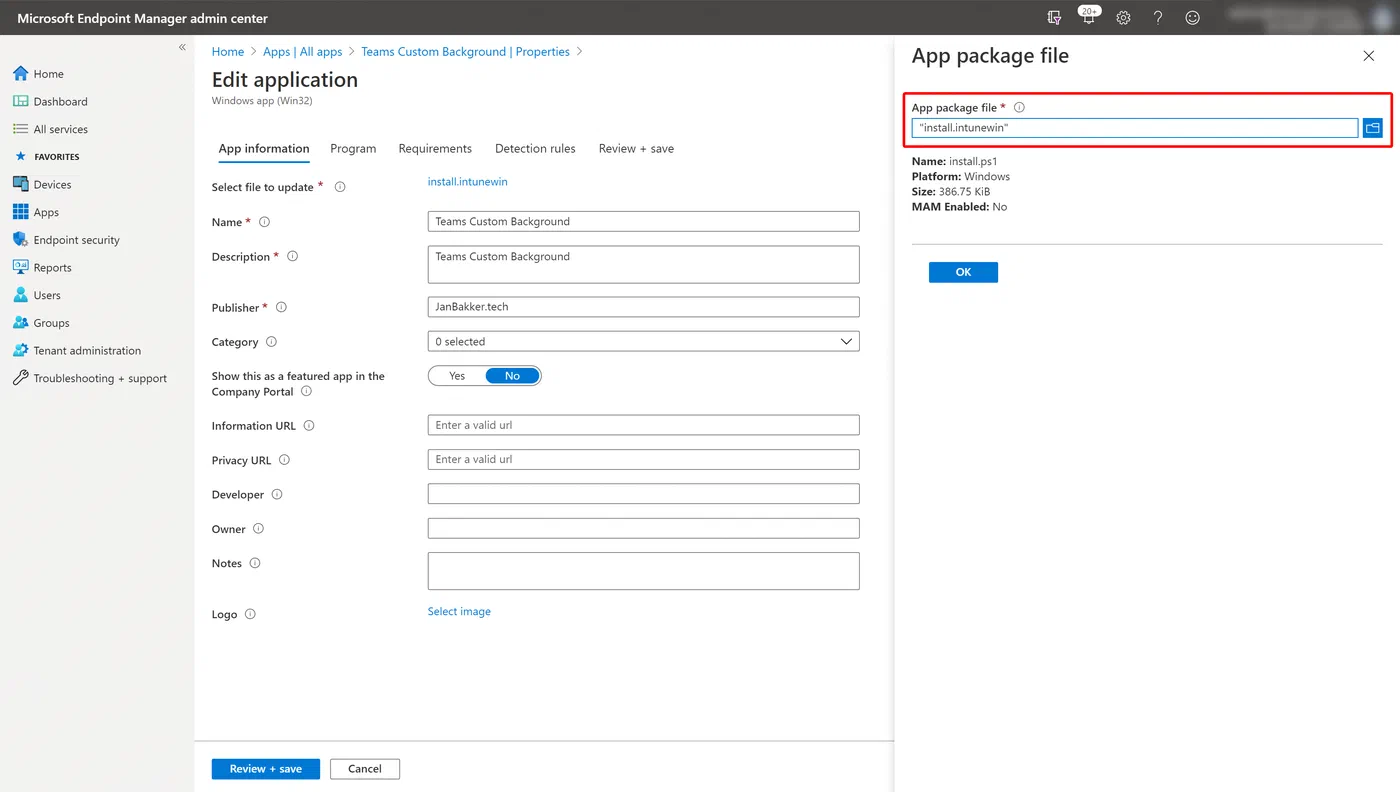Show info for Select file to update

tap(340, 187)
